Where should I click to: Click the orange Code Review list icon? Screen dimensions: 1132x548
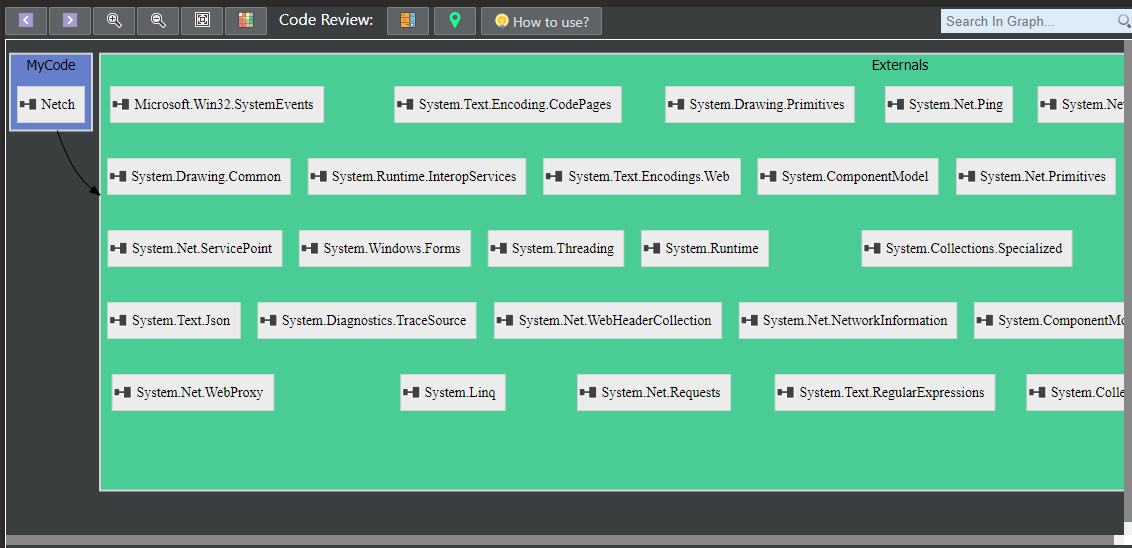pos(408,21)
